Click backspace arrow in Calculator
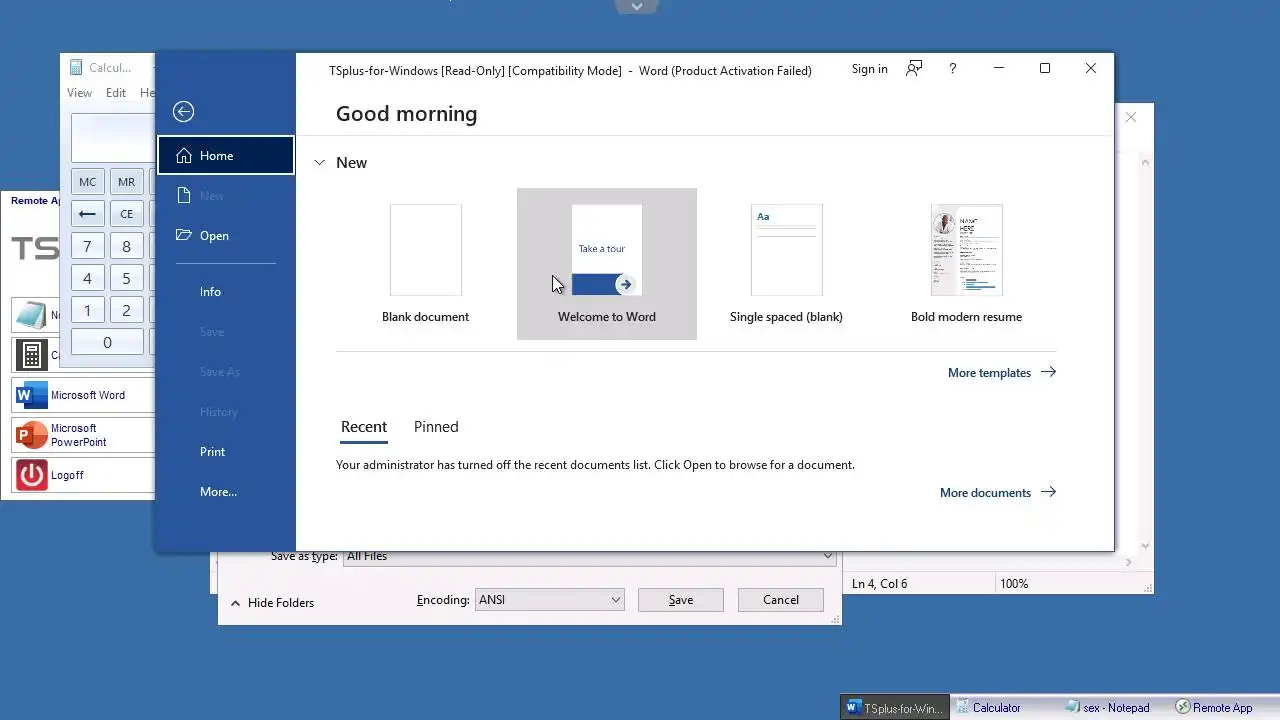This screenshot has height=720, width=1280. click(87, 214)
